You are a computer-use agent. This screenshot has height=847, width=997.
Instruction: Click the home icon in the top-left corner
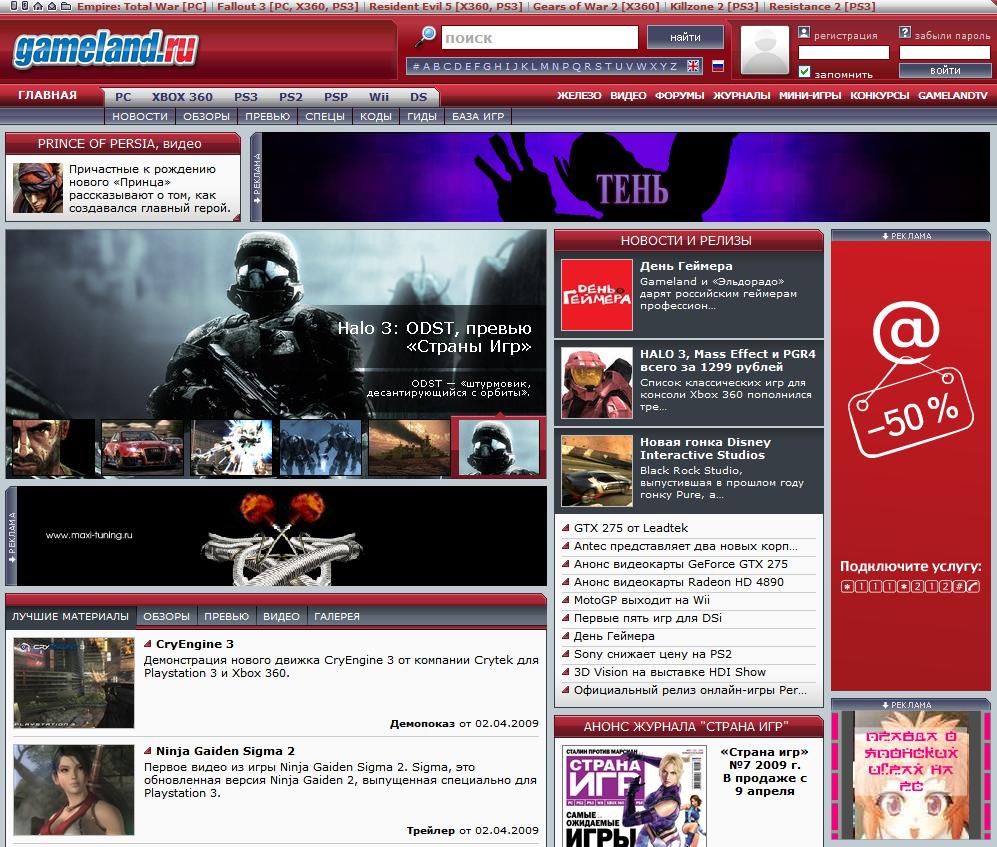(x=37, y=7)
